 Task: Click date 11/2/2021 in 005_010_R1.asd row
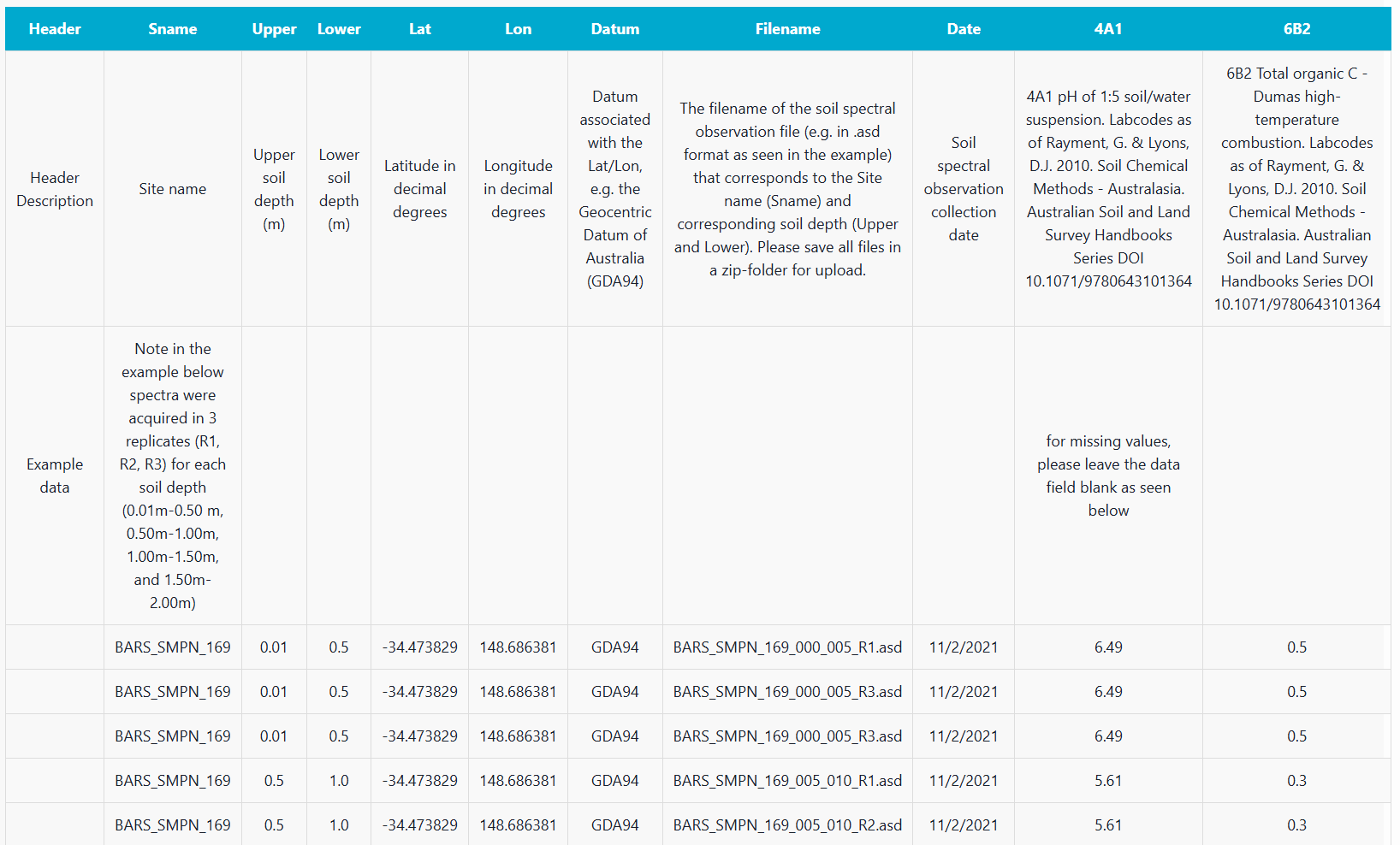pos(964,781)
